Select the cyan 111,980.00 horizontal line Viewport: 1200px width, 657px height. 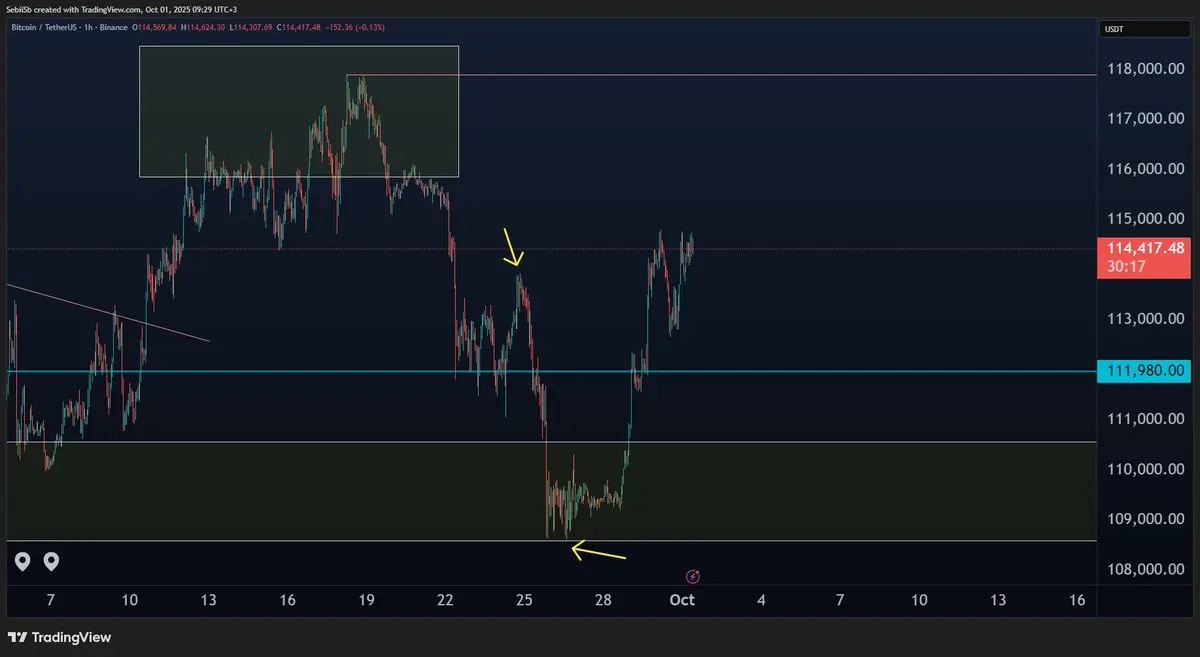coord(551,371)
